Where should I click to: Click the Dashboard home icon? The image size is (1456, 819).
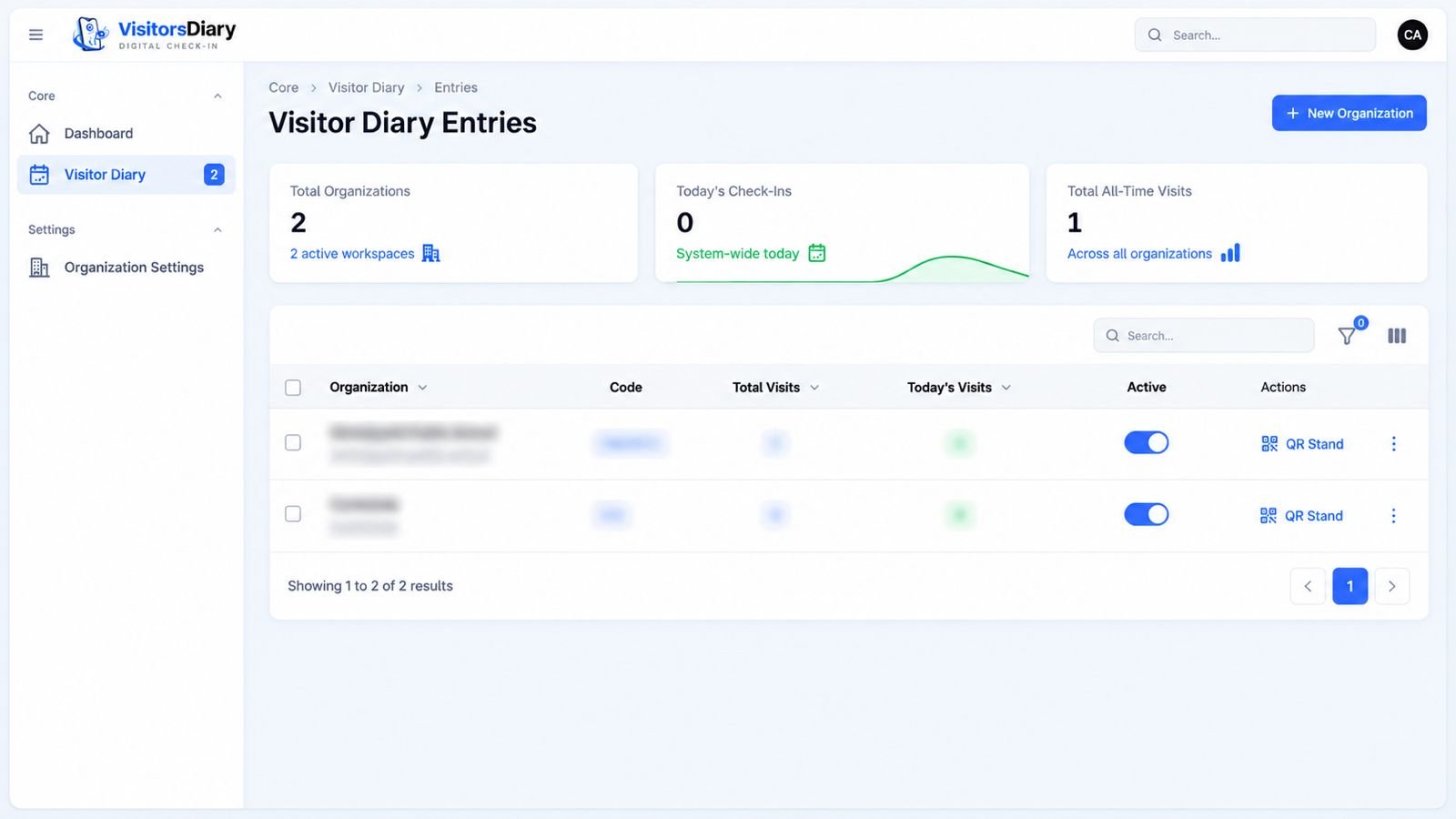click(x=39, y=134)
